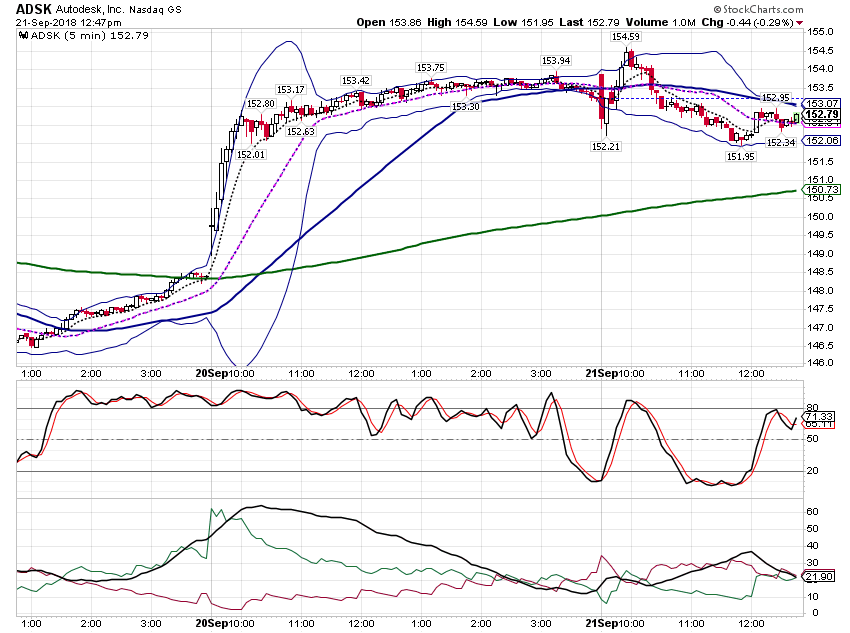Click the 153.30 price annotation
This screenshot has height=633, width=850.
(x=466, y=107)
